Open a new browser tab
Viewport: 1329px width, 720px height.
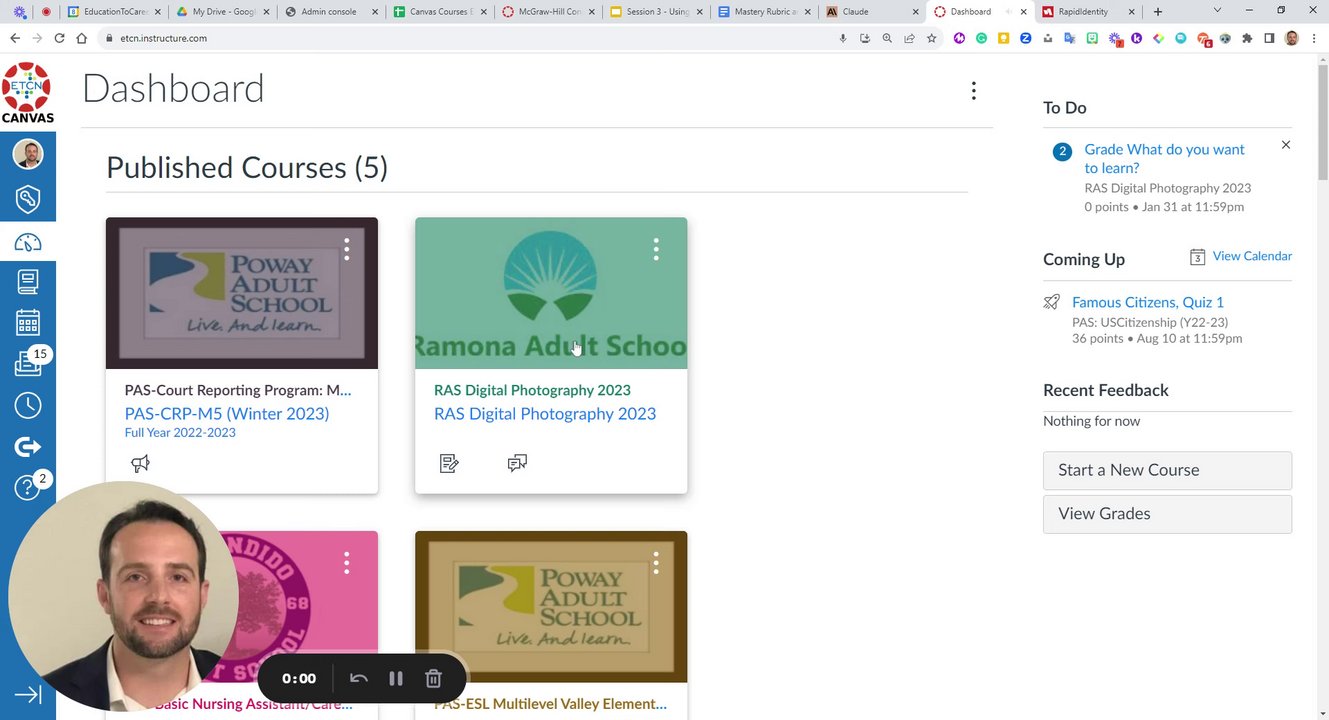(1158, 12)
